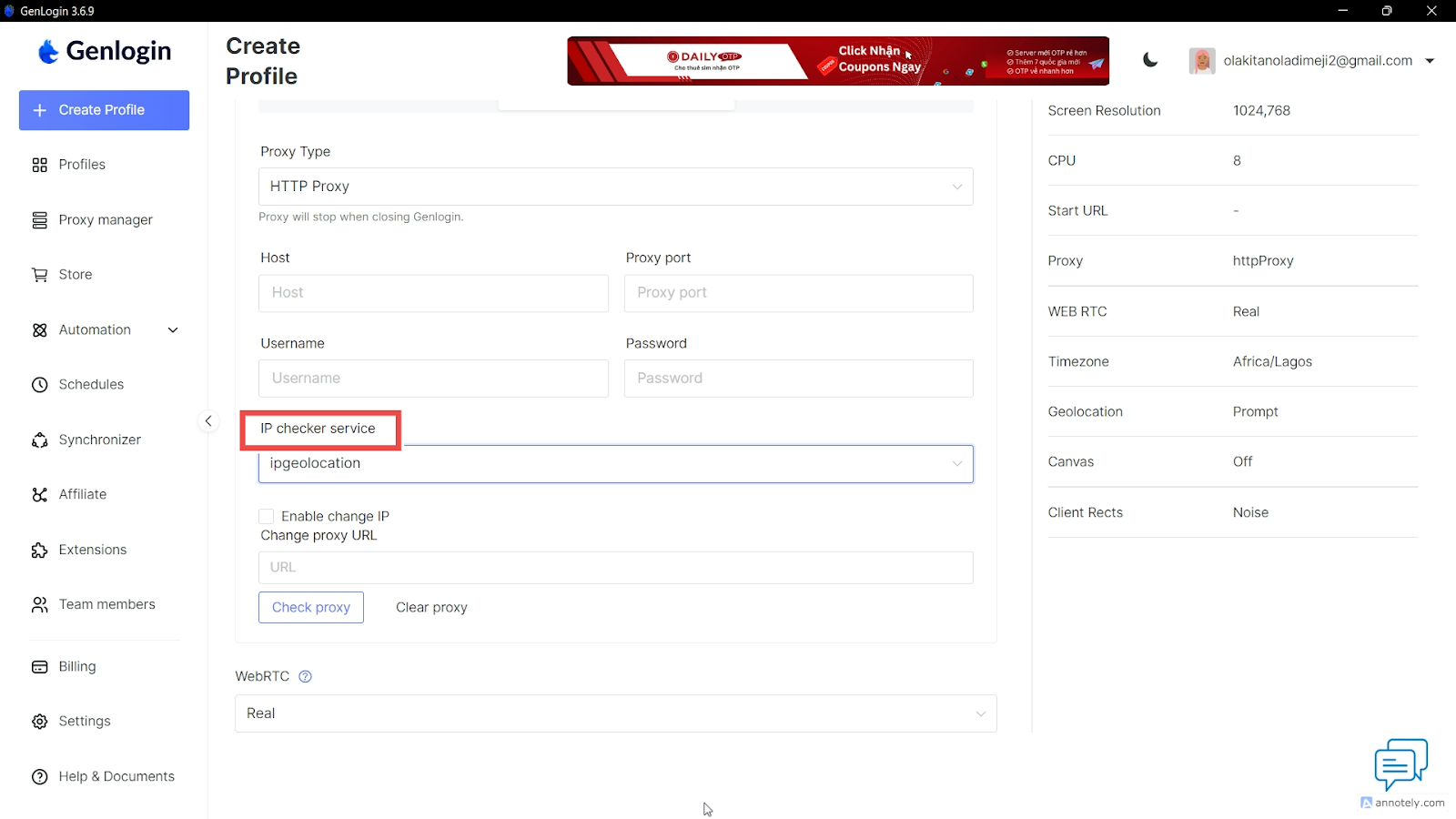
Task: Click the Africa/Lagos timezone value
Action: (x=1272, y=362)
